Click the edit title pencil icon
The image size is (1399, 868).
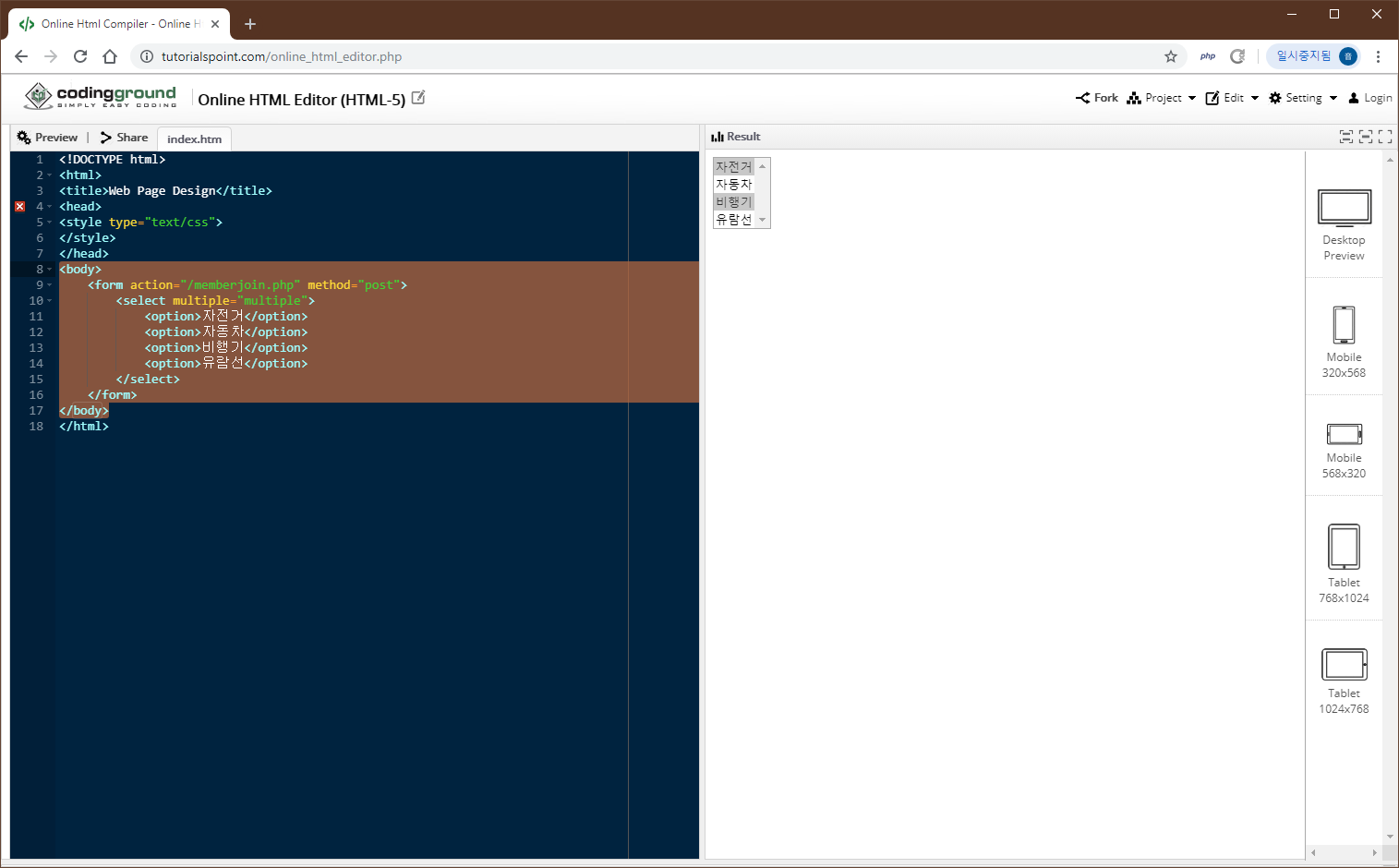tap(418, 97)
